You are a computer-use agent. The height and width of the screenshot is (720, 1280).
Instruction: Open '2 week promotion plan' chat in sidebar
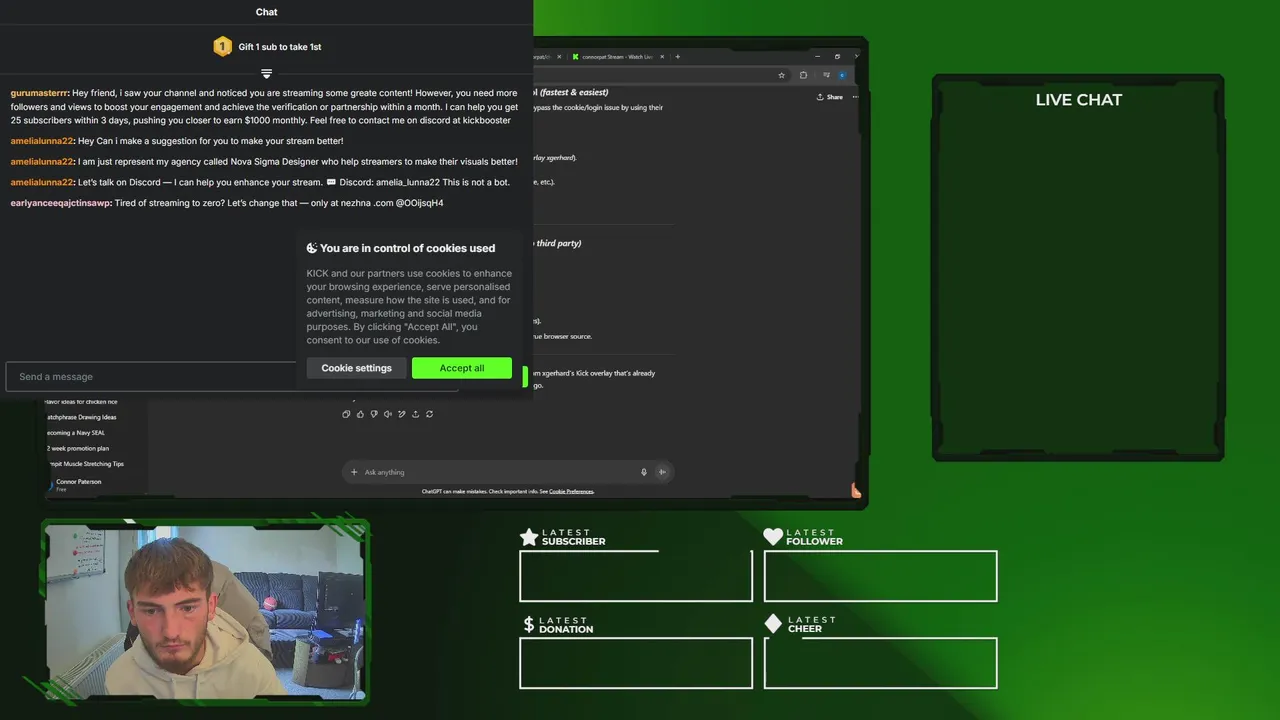pos(78,448)
